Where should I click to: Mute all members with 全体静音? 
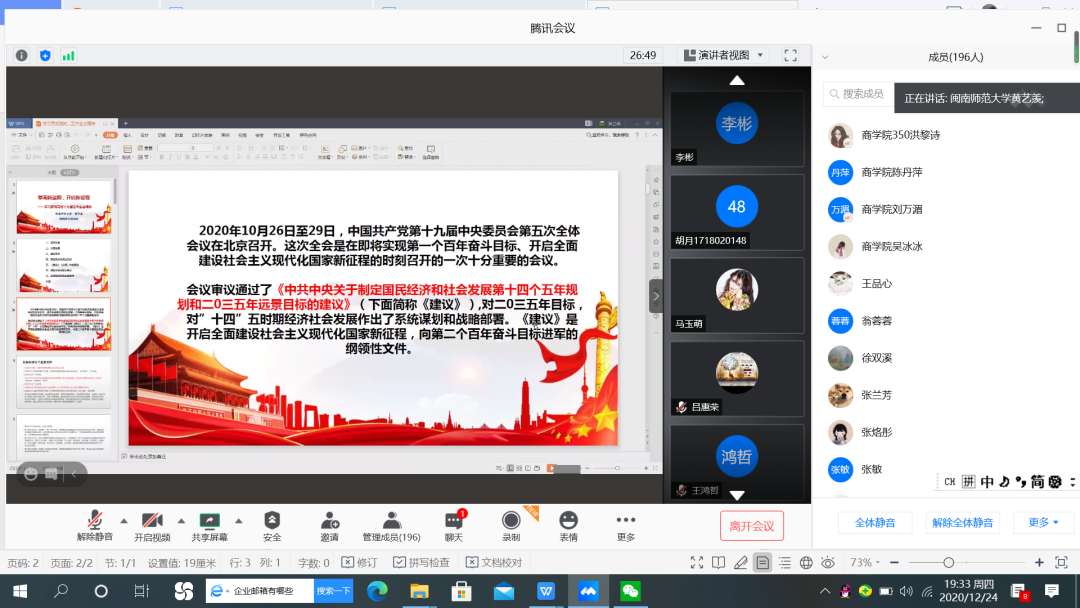coord(875,522)
